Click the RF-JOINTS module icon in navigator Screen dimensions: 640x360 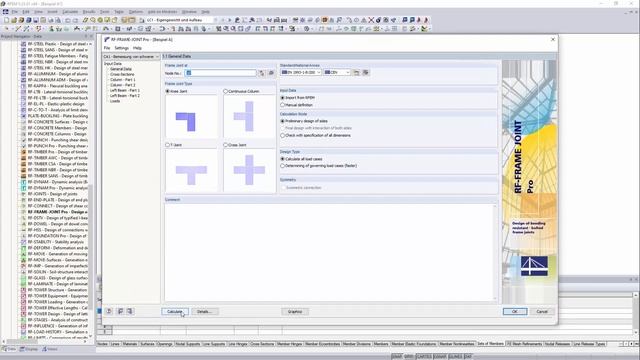pyautogui.click(x=24, y=194)
